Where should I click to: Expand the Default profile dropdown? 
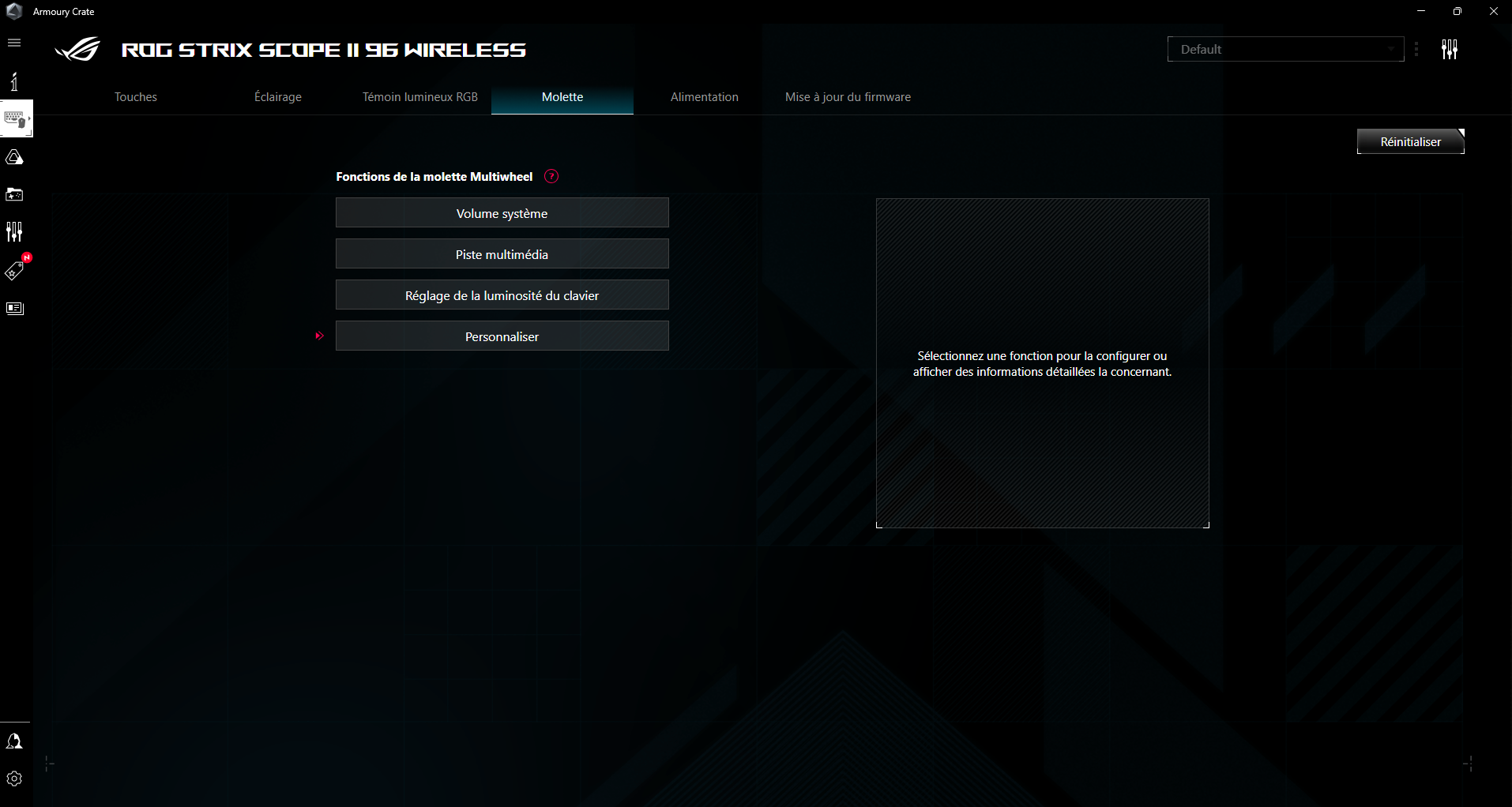tap(1285, 49)
